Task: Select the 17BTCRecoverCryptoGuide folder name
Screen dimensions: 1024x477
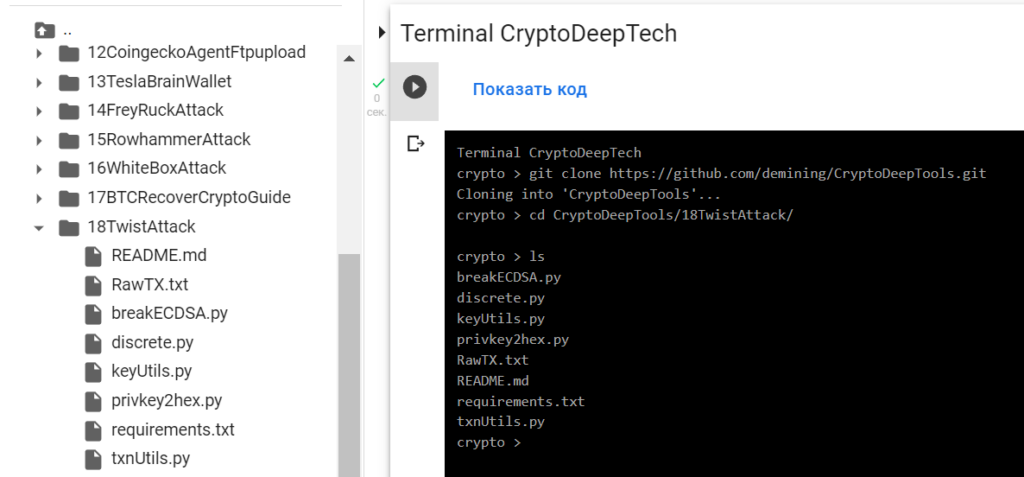Action: (189, 197)
